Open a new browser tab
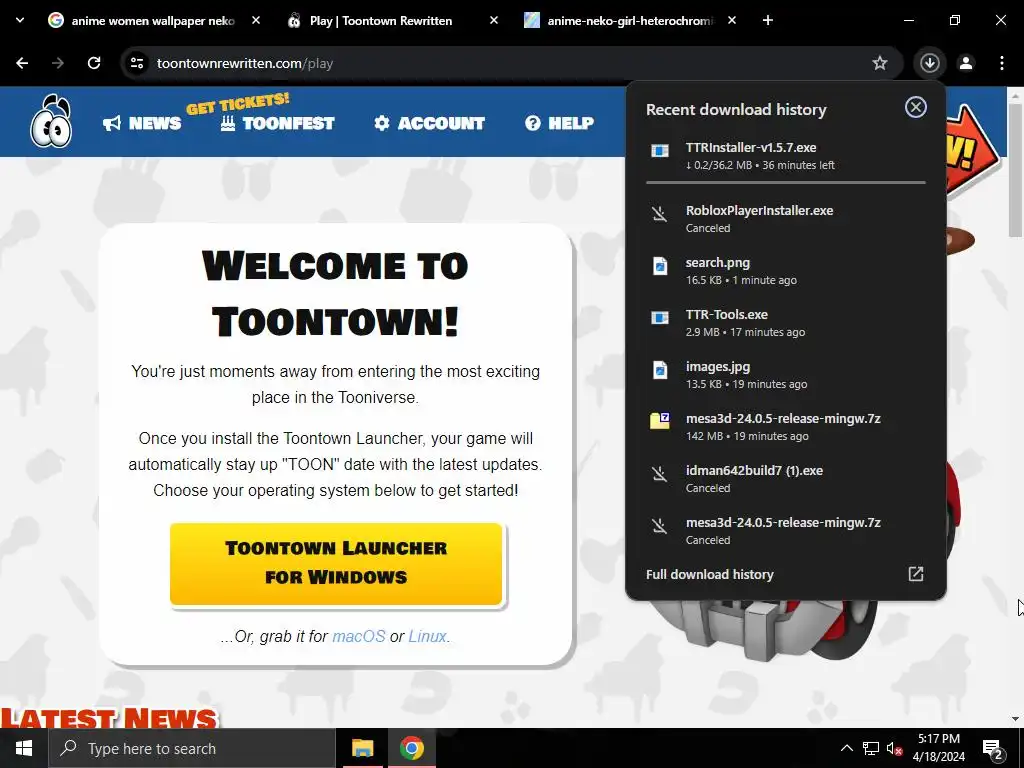This screenshot has width=1024, height=768. pos(768,20)
